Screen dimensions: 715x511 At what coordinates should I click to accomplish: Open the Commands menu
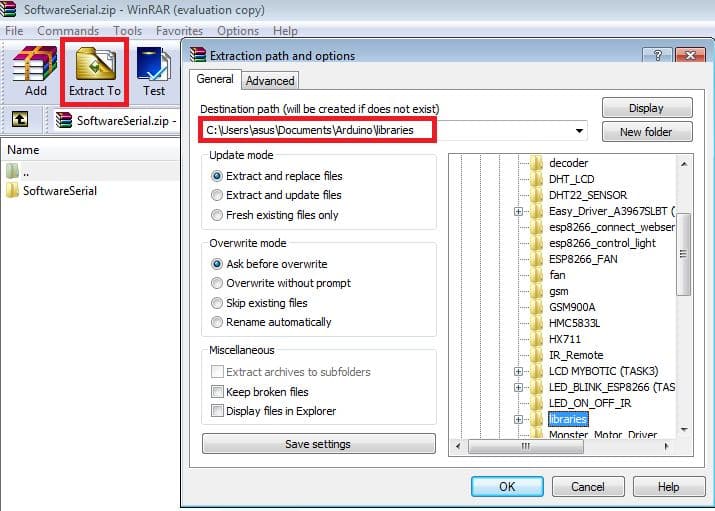[68, 31]
